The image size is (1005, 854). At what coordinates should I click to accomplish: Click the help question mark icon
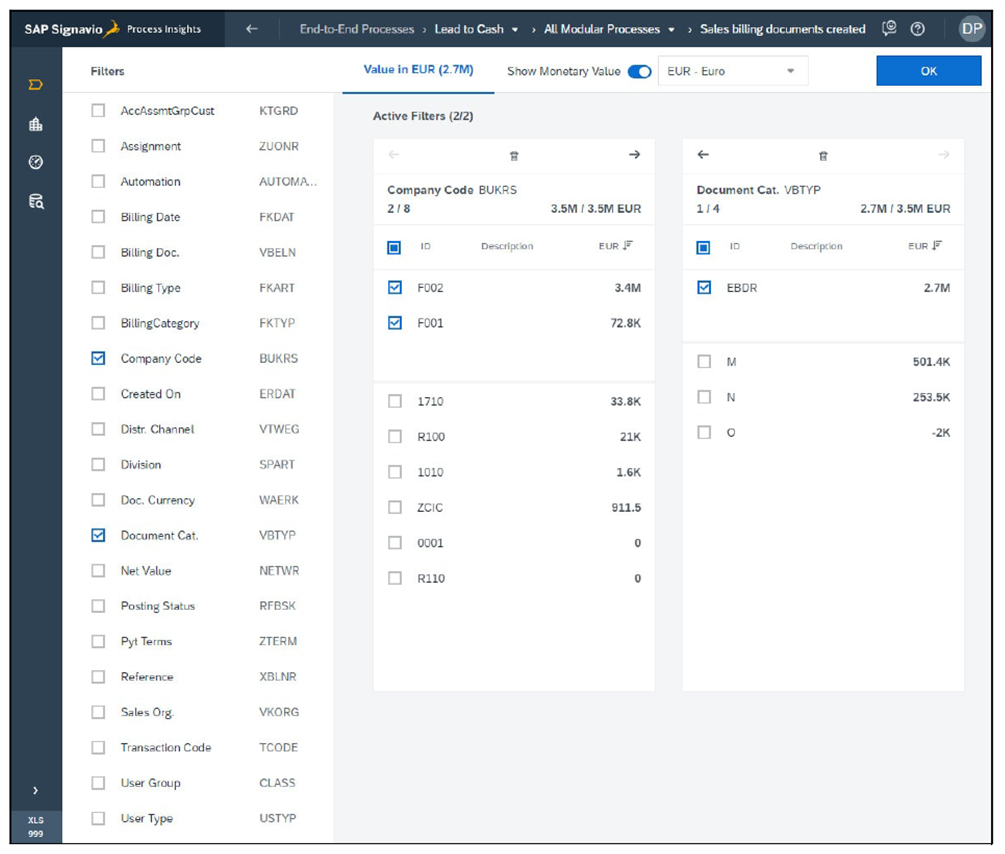[x=918, y=28]
